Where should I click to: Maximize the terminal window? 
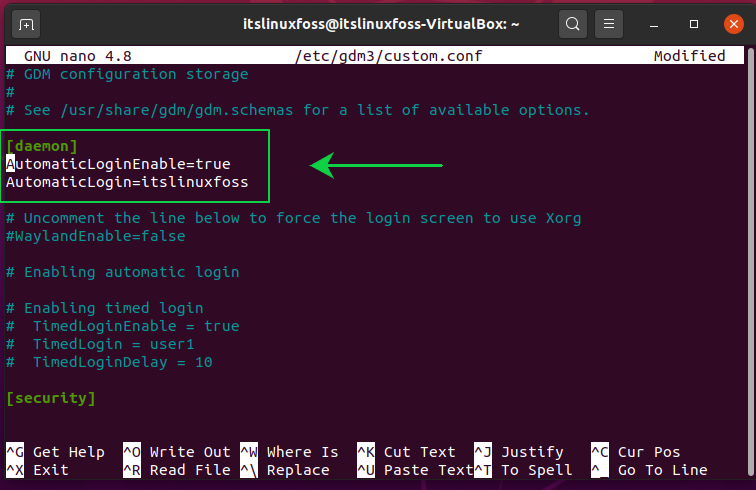pos(694,24)
